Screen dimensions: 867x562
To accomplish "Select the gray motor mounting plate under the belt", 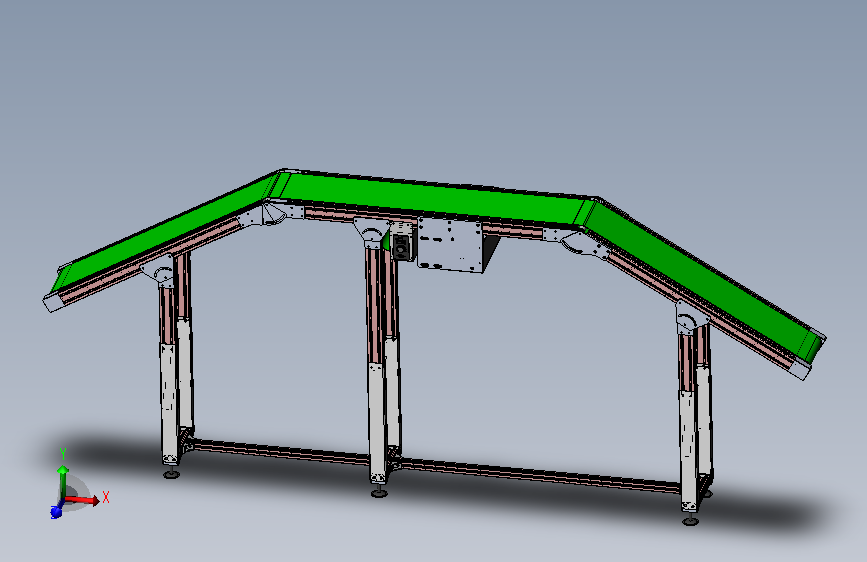I will 450,244.
